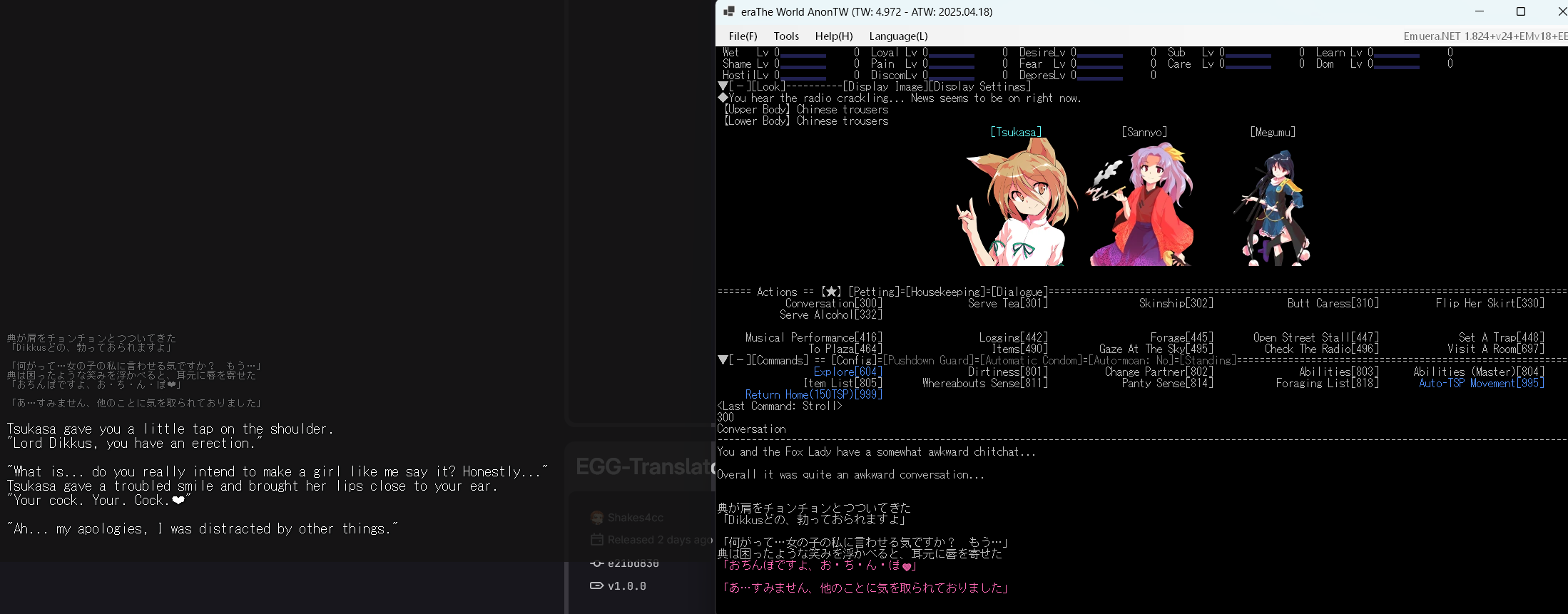Screen dimensions: 1568x614
Task: Click the calendar icon beside Released 2 days ago
Action: [597, 540]
